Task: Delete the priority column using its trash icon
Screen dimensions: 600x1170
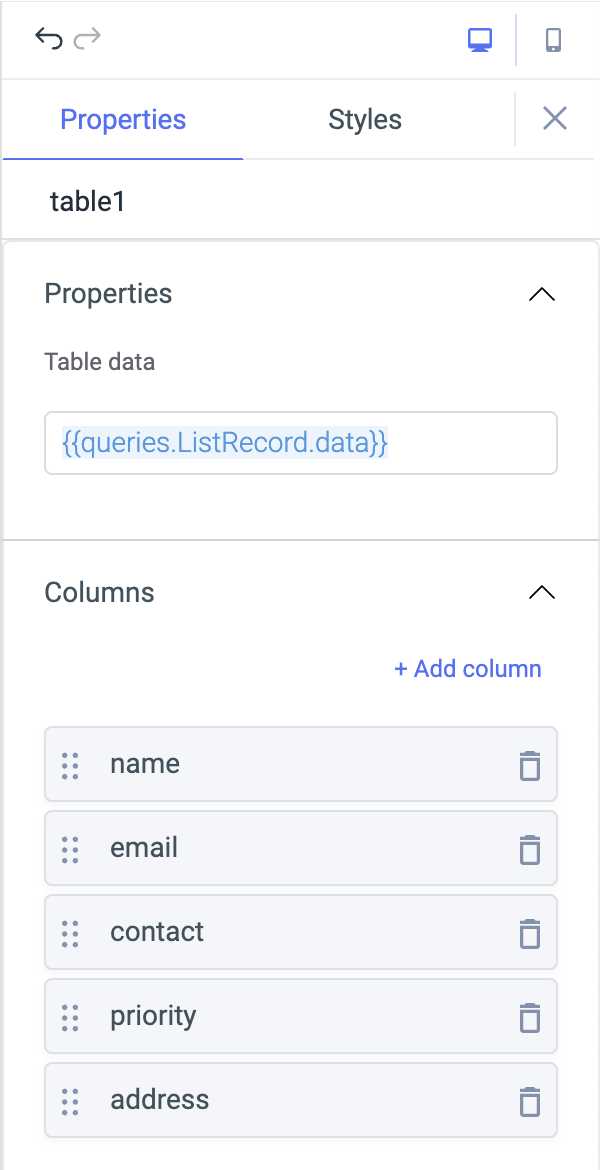Action: pyautogui.click(x=530, y=1016)
